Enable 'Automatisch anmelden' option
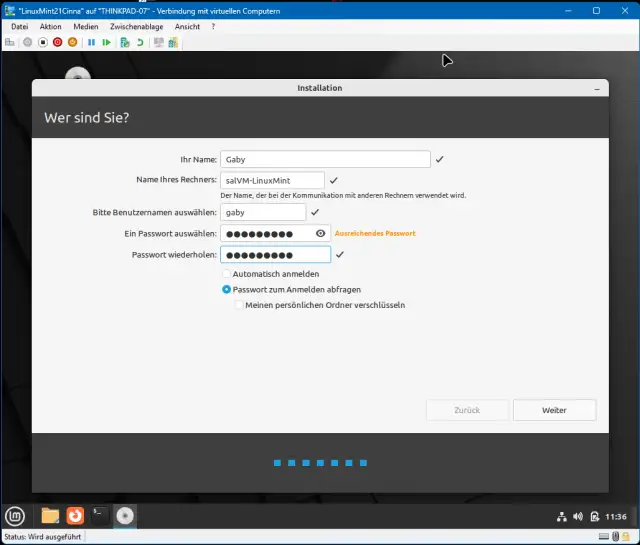 226,273
